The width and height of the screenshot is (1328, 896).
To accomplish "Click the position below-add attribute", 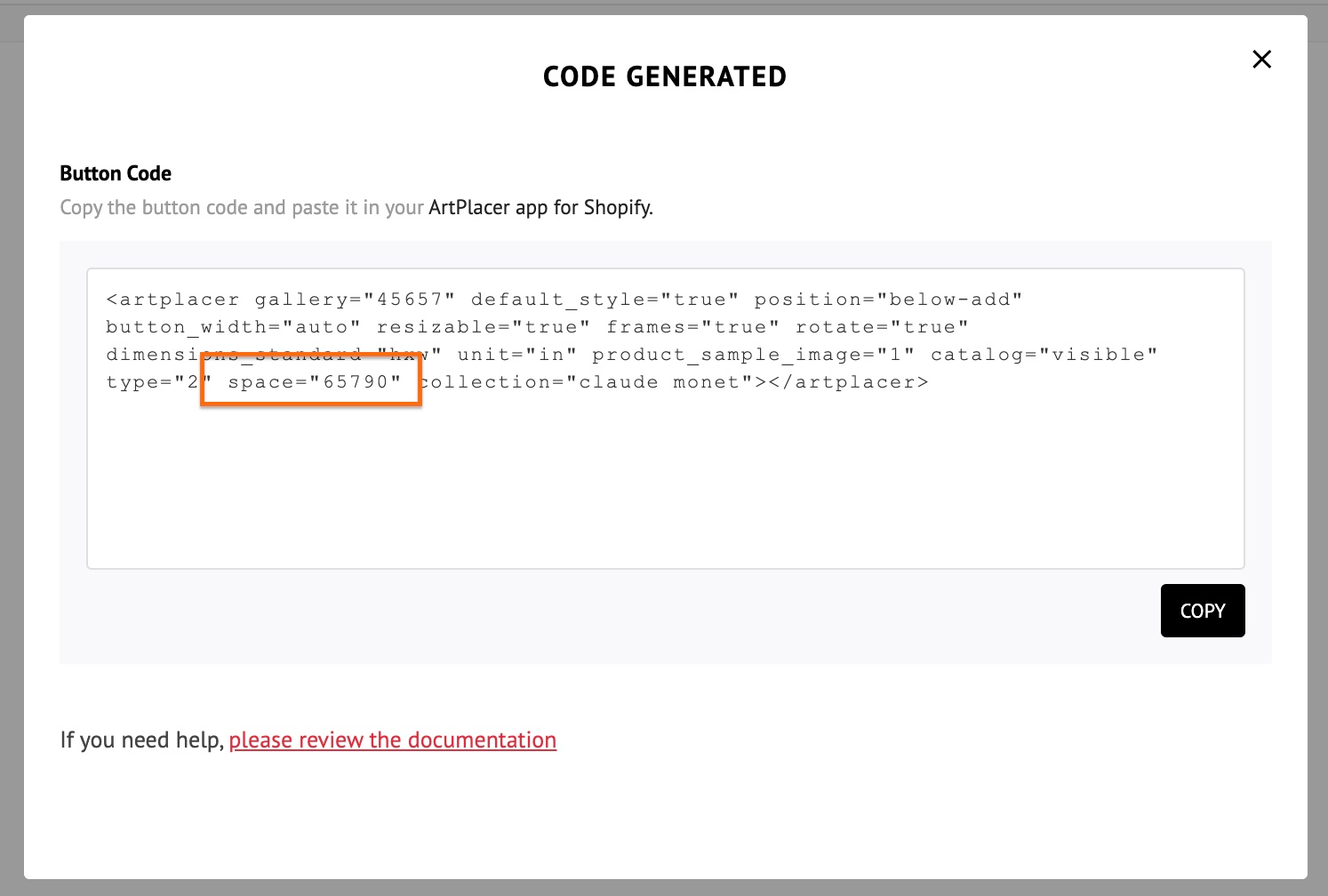I will tap(889, 300).
